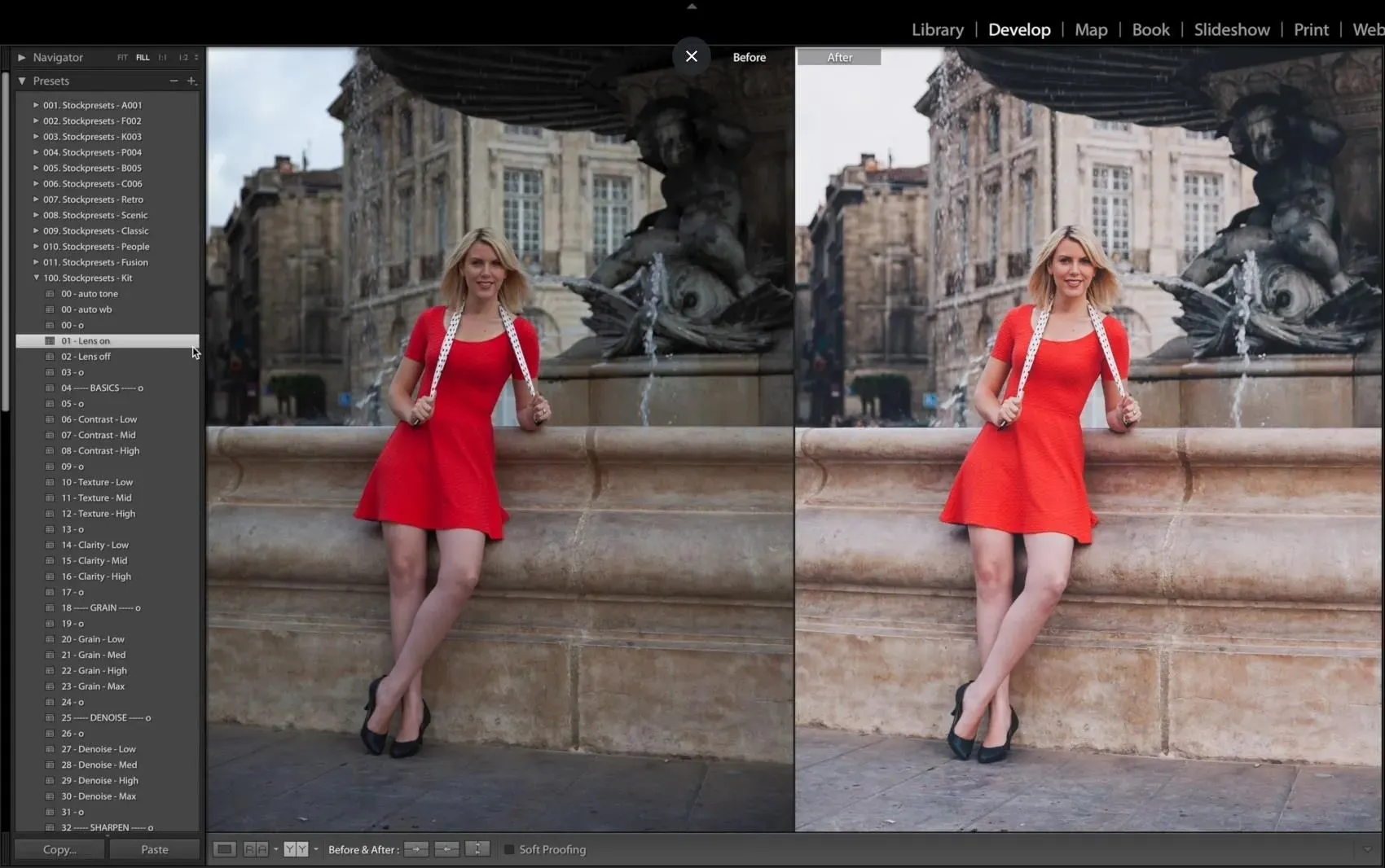This screenshot has width=1385, height=868.
Task: Show top panel via arrow at top edge
Action: click(692, 6)
